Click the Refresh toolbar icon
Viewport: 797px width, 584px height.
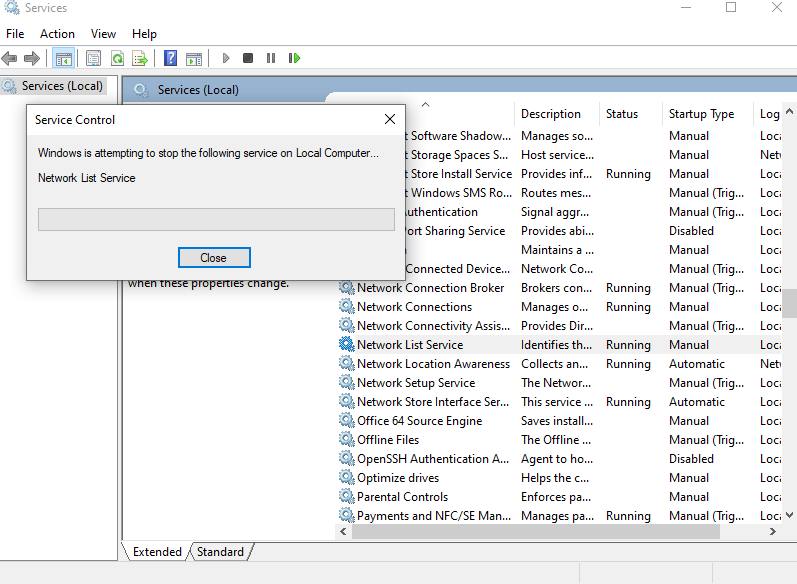117,58
